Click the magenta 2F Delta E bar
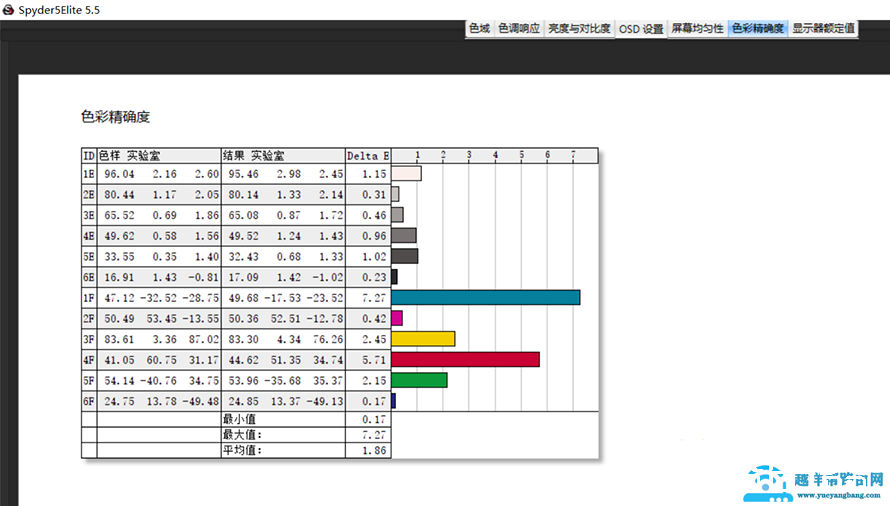The image size is (890, 506). 397,318
